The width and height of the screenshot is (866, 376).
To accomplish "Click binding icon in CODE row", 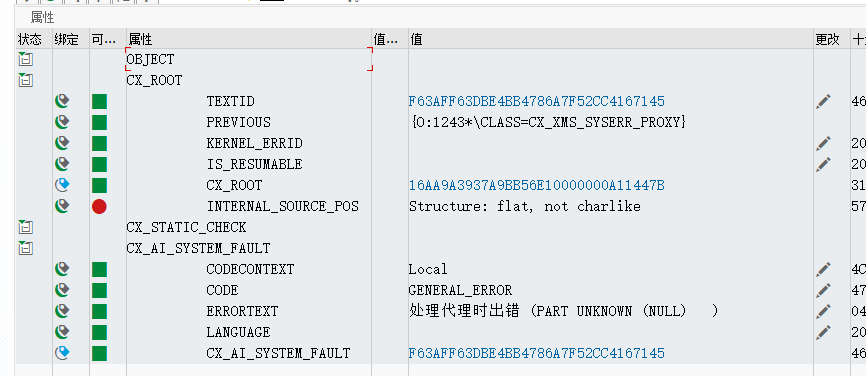I will (62, 290).
